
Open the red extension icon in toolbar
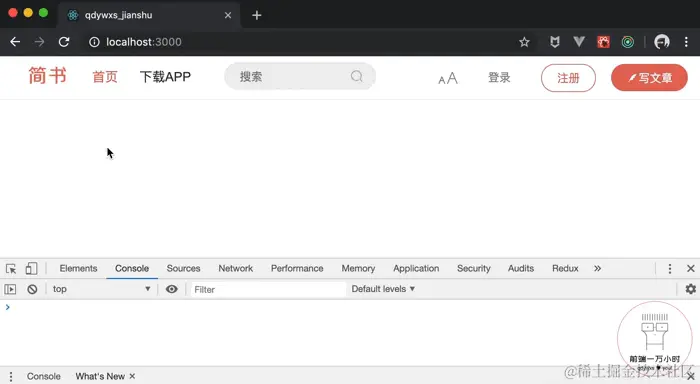(603, 42)
